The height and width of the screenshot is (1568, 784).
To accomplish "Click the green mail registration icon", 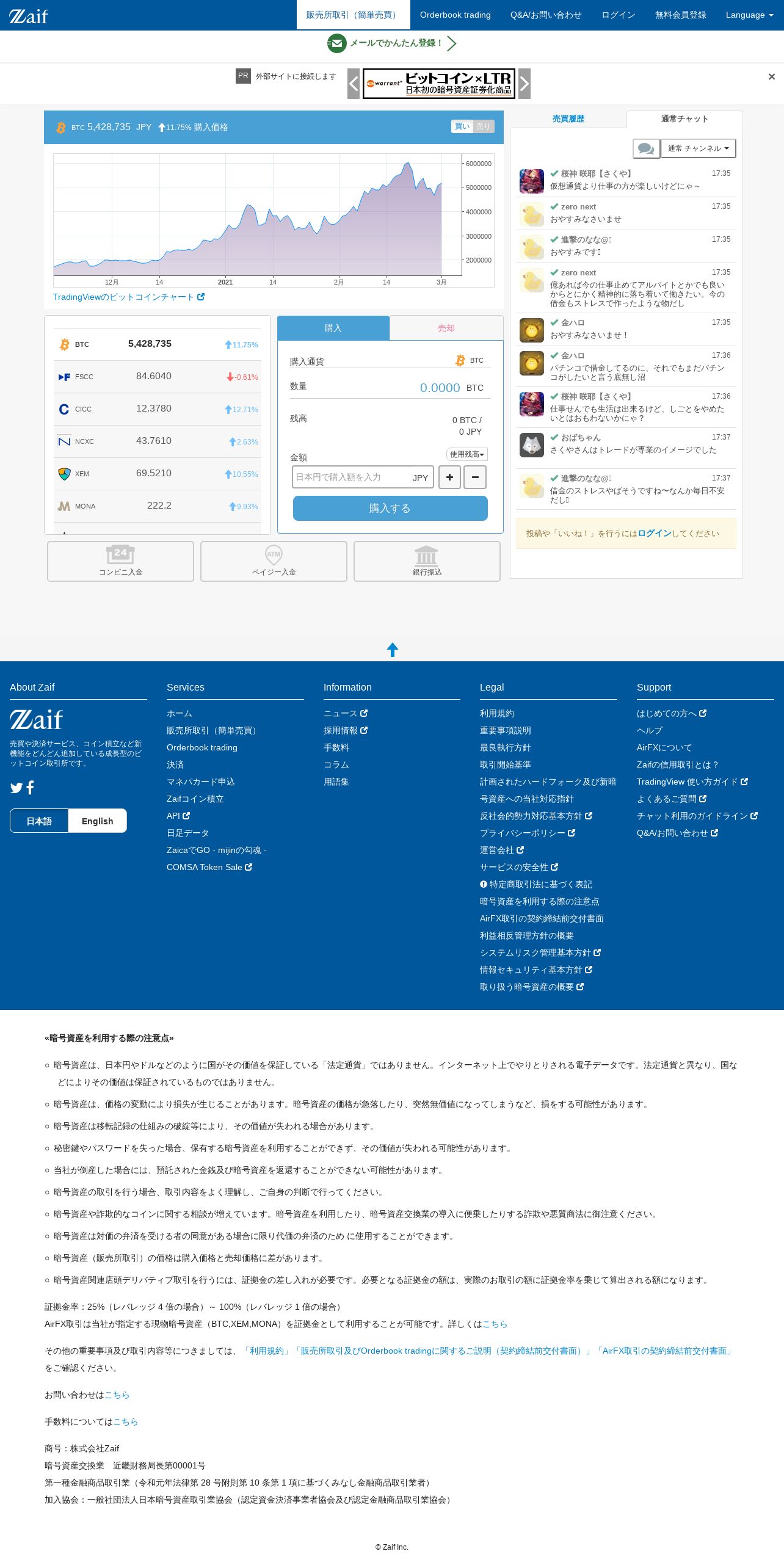I will (336, 43).
